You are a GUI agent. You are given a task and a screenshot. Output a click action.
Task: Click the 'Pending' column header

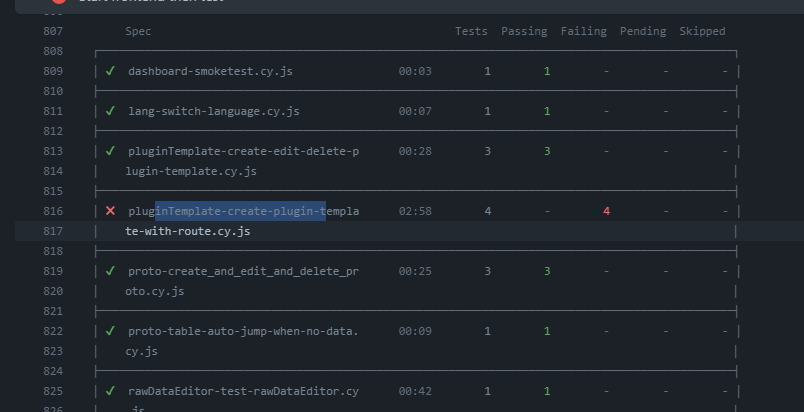click(643, 31)
